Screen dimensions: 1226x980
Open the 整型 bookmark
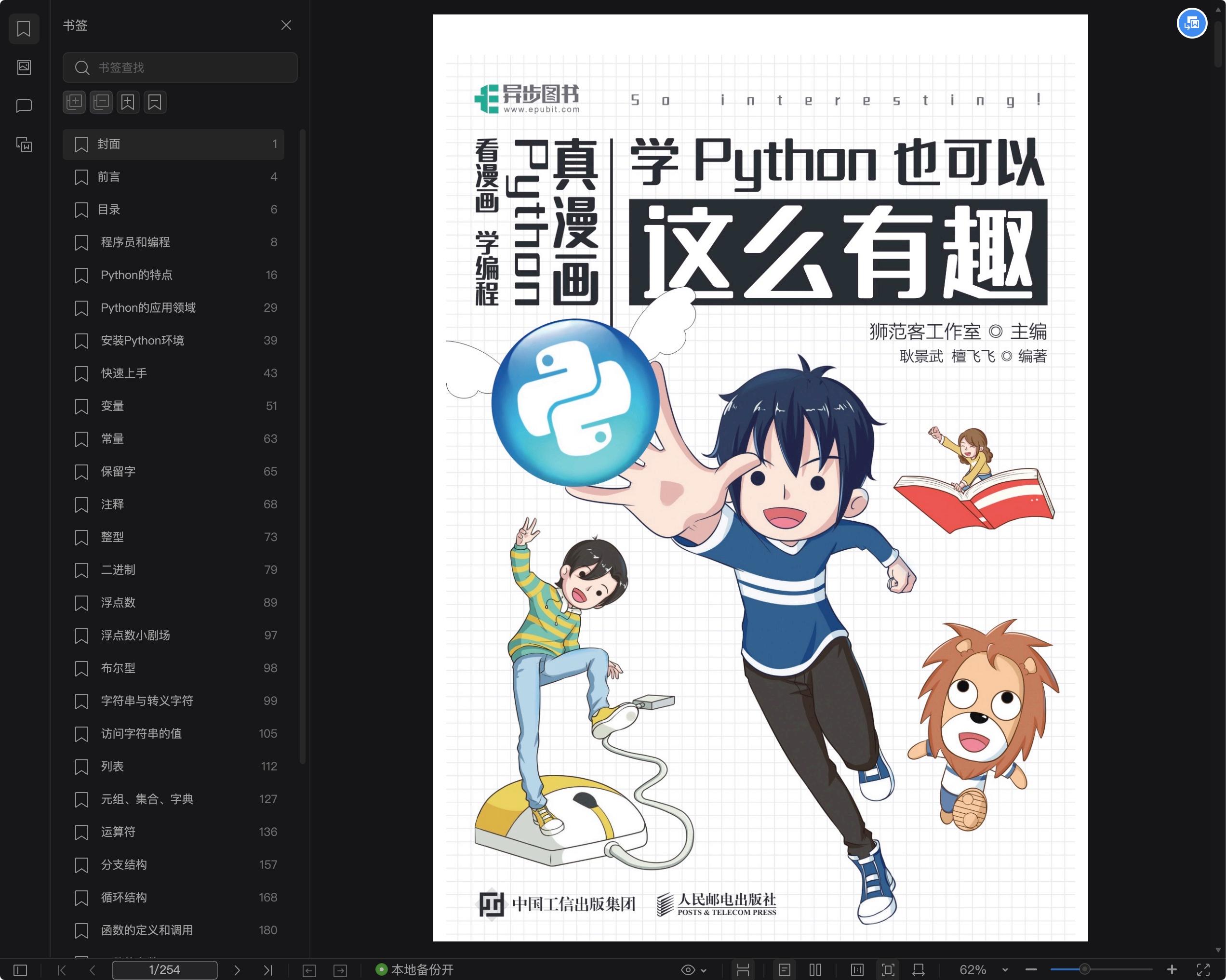pos(173,537)
